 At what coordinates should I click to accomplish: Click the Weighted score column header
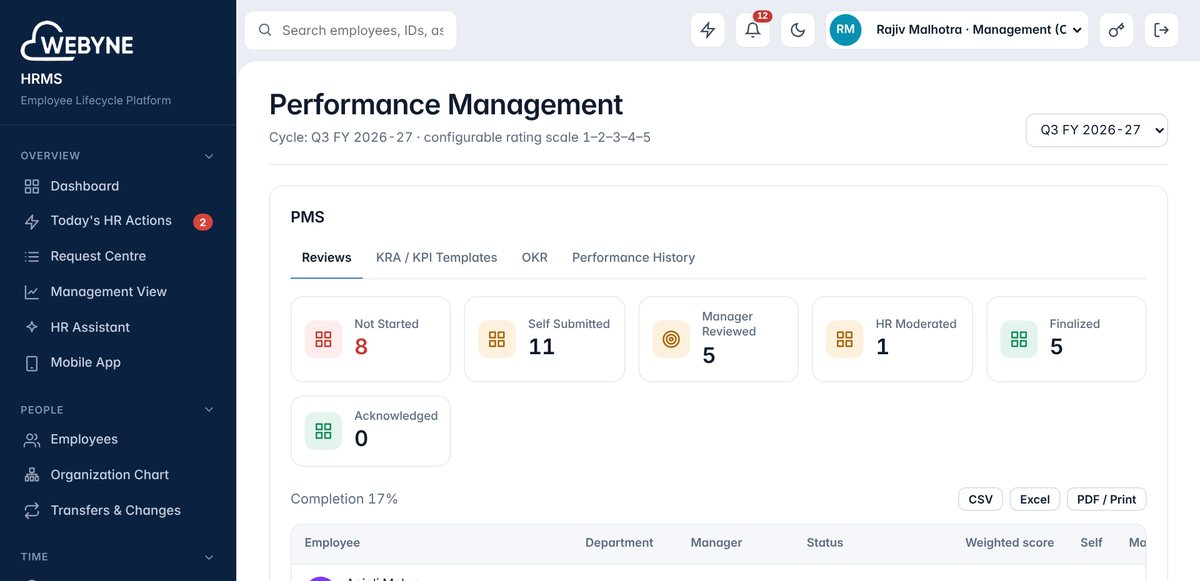tap(1009, 543)
